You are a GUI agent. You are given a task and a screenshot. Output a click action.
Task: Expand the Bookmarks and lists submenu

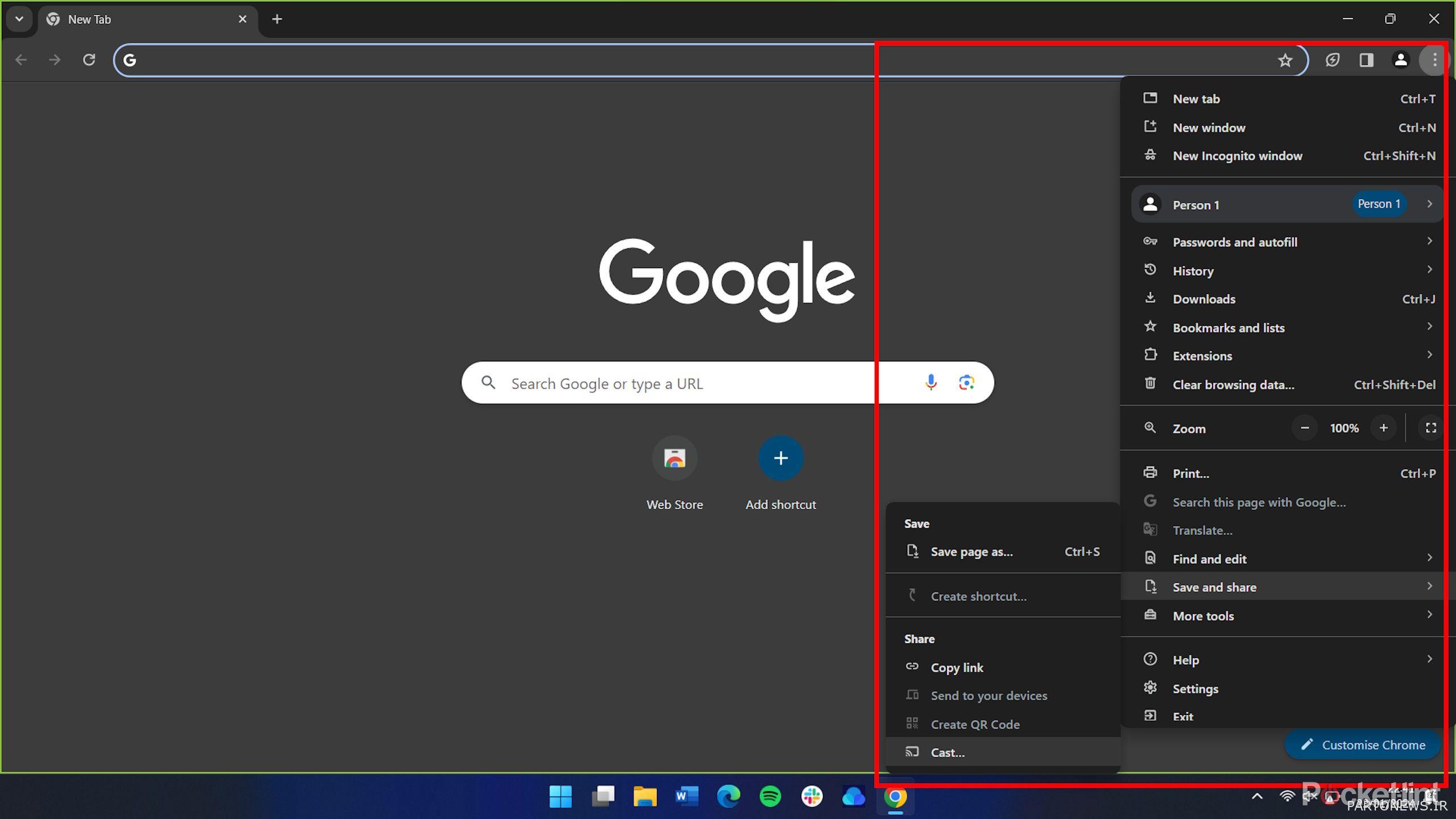tap(1228, 328)
